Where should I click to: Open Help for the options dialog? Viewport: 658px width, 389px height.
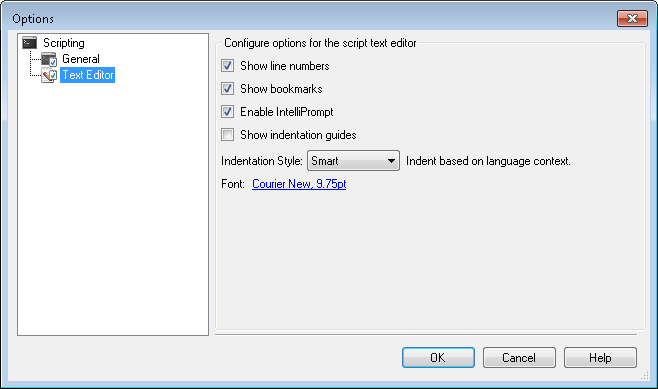coord(600,358)
